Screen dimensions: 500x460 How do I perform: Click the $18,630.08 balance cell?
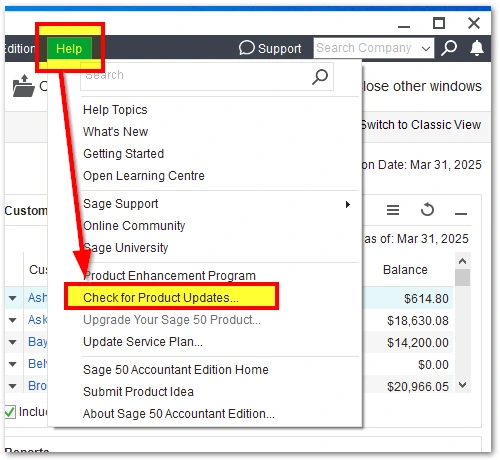coord(418,321)
